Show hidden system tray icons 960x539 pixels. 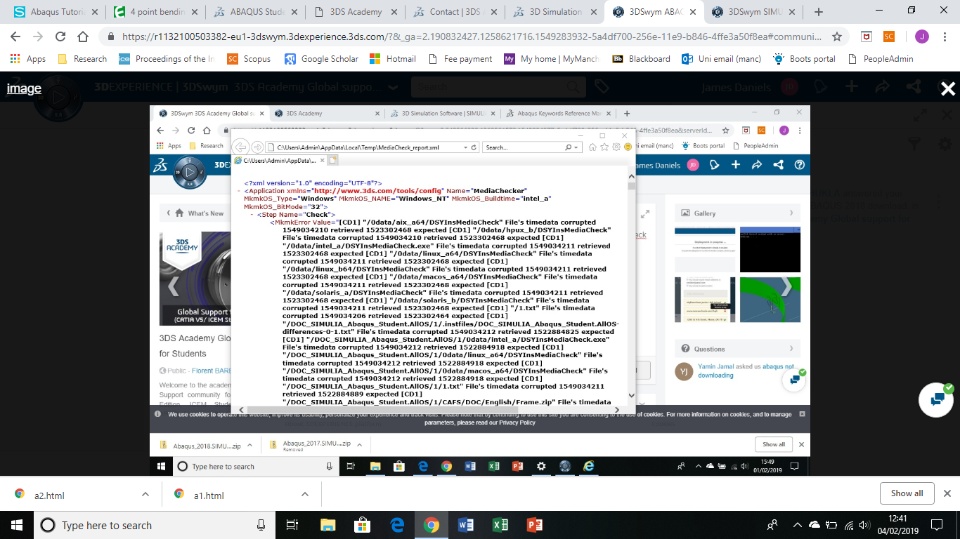[x=797, y=525]
